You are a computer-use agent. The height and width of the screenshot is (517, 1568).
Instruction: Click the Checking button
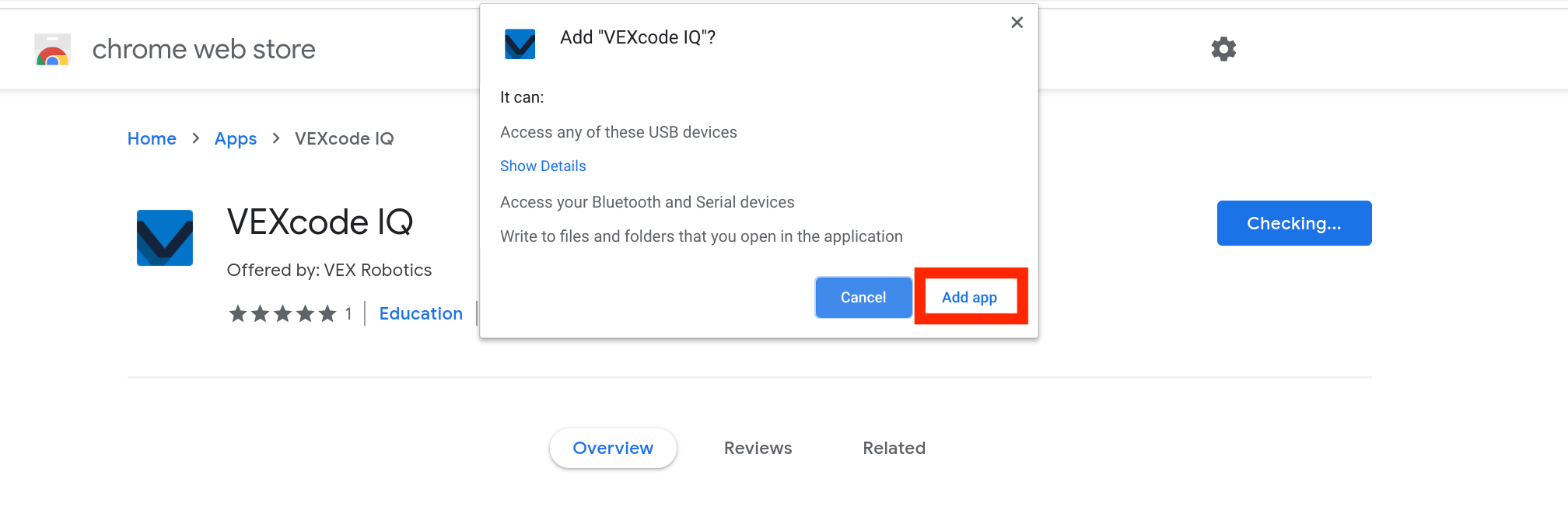pyautogui.click(x=1293, y=223)
